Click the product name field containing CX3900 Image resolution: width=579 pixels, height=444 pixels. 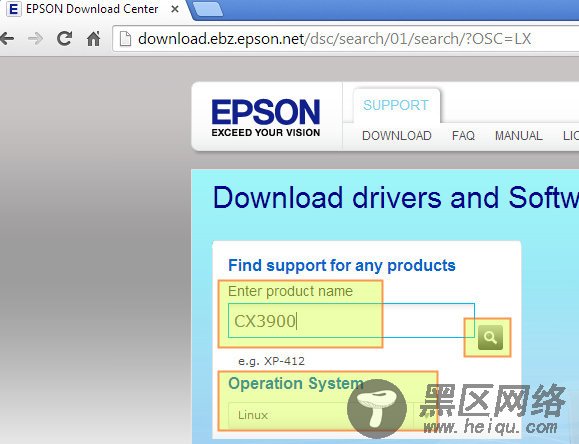351,321
